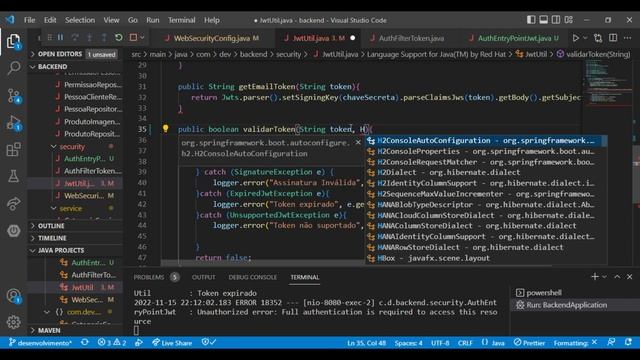Expand the TIMELINE section

click(76, 238)
